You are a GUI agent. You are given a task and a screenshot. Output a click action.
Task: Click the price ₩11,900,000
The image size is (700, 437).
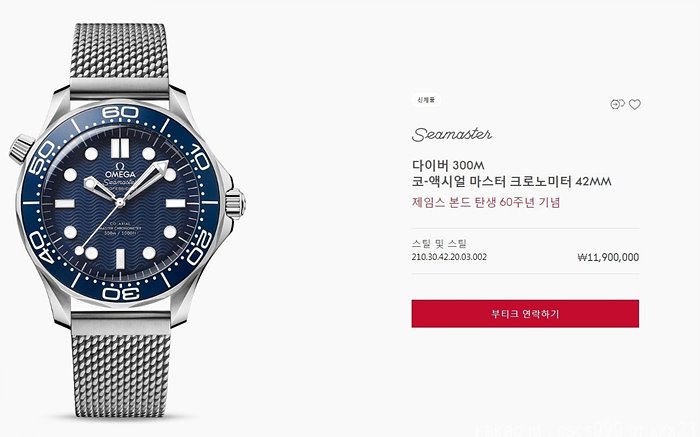(608, 257)
